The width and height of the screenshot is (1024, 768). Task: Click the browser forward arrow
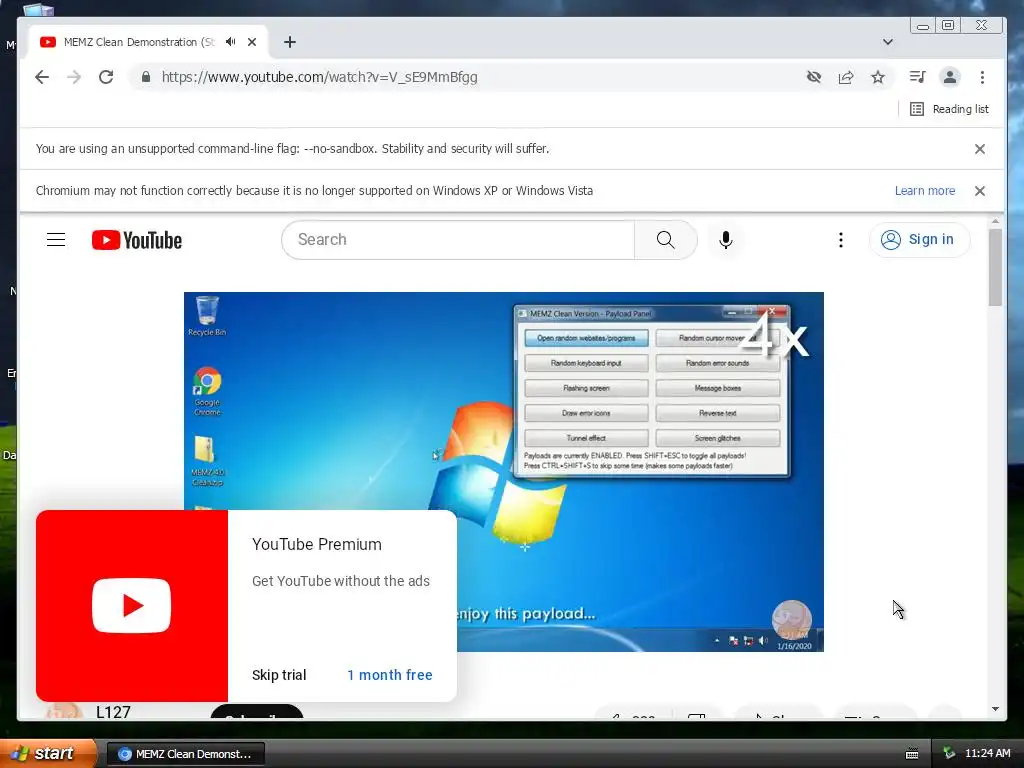74,77
